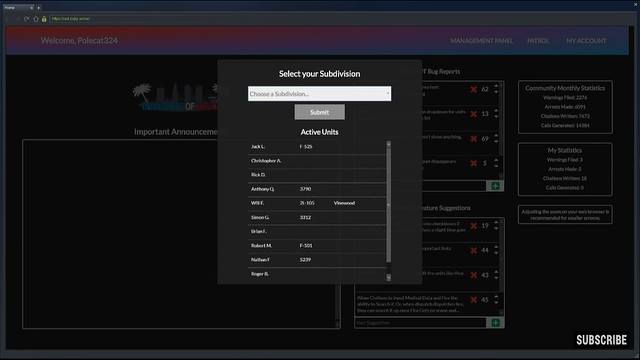
Task: Reload the page with the browser refresh icon
Action: (27, 19)
